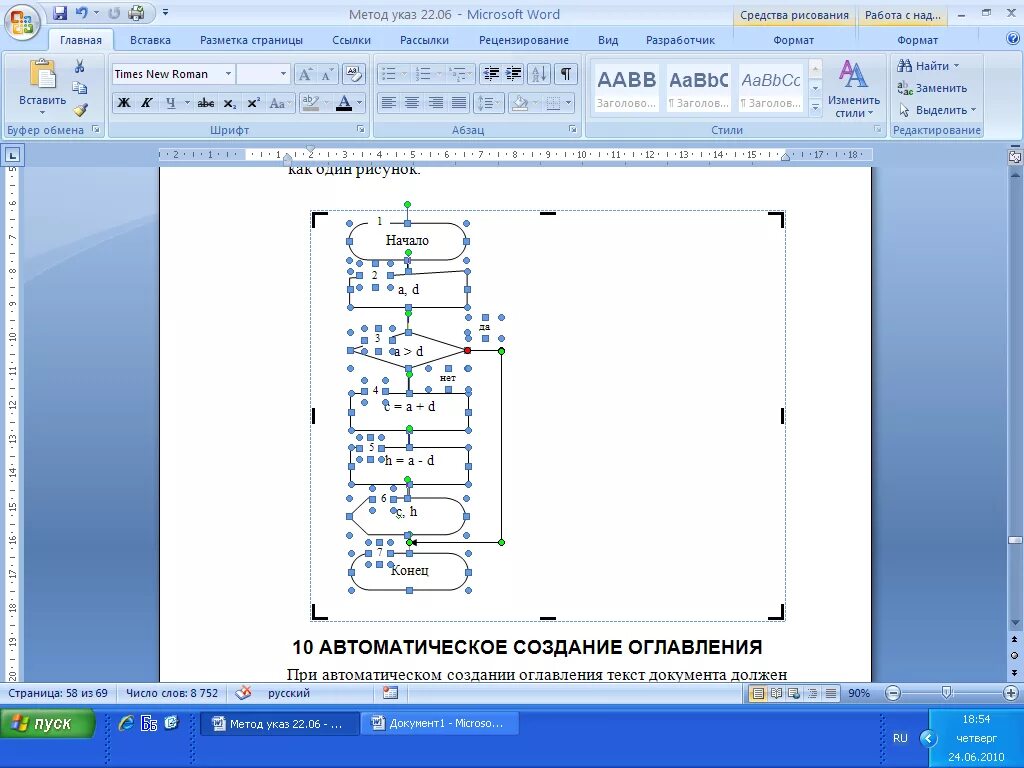
Task: Click the Office button
Action: click(21, 21)
